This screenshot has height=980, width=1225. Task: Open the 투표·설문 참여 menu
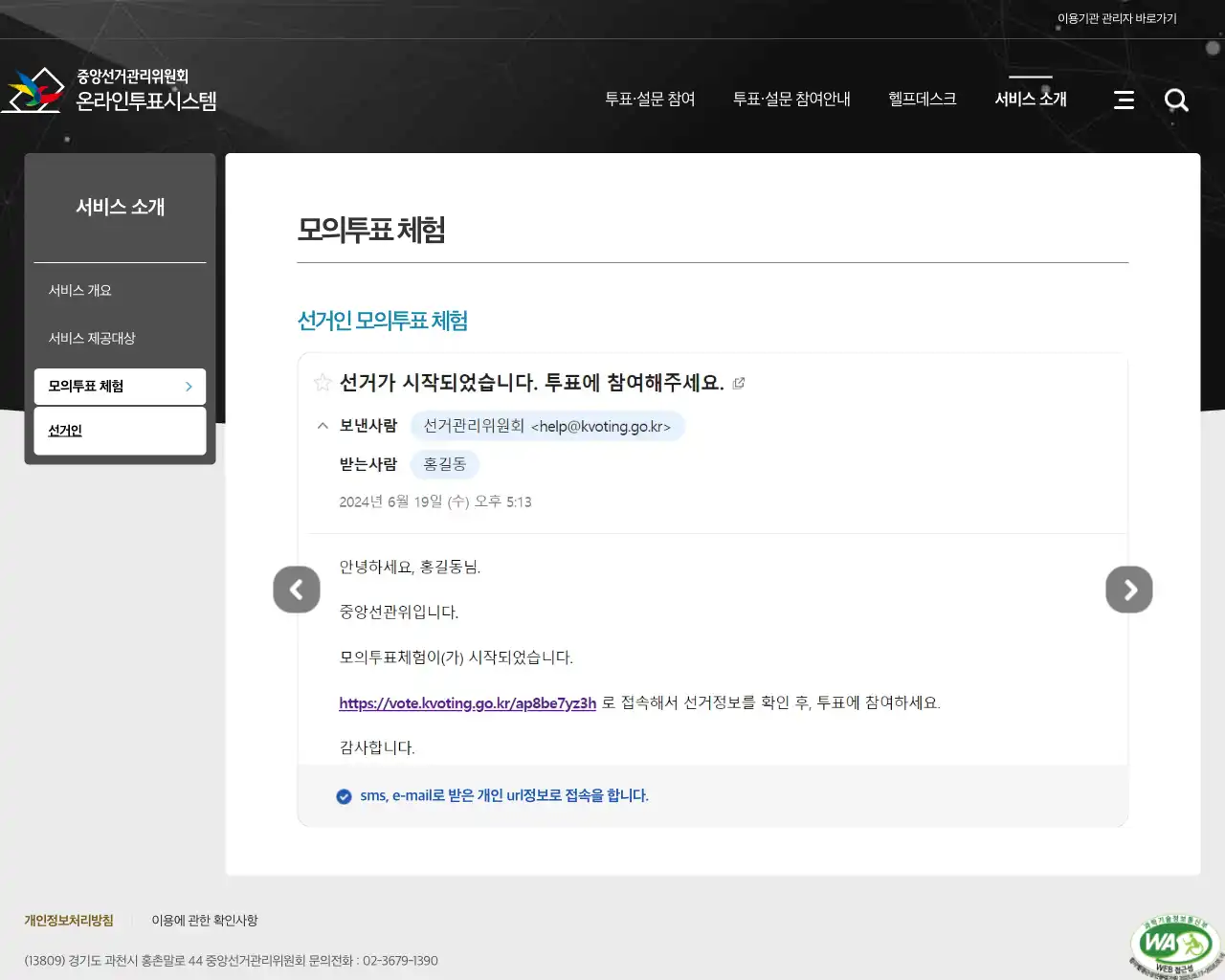pyautogui.click(x=650, y=99)
